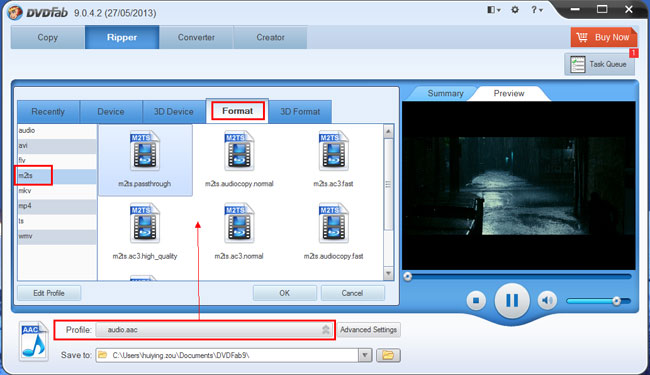650x375 pixels.
Task: Click profile list scrollbar up arrow
Action: pos(388,132)
